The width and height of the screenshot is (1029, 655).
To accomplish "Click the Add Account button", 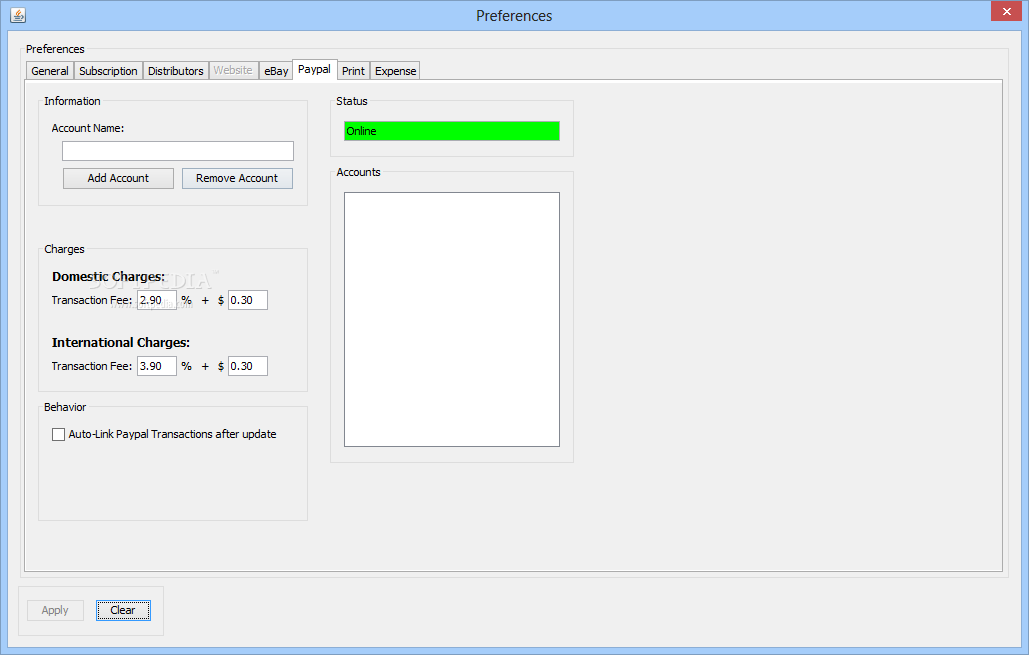I will (x=118, y=179).
